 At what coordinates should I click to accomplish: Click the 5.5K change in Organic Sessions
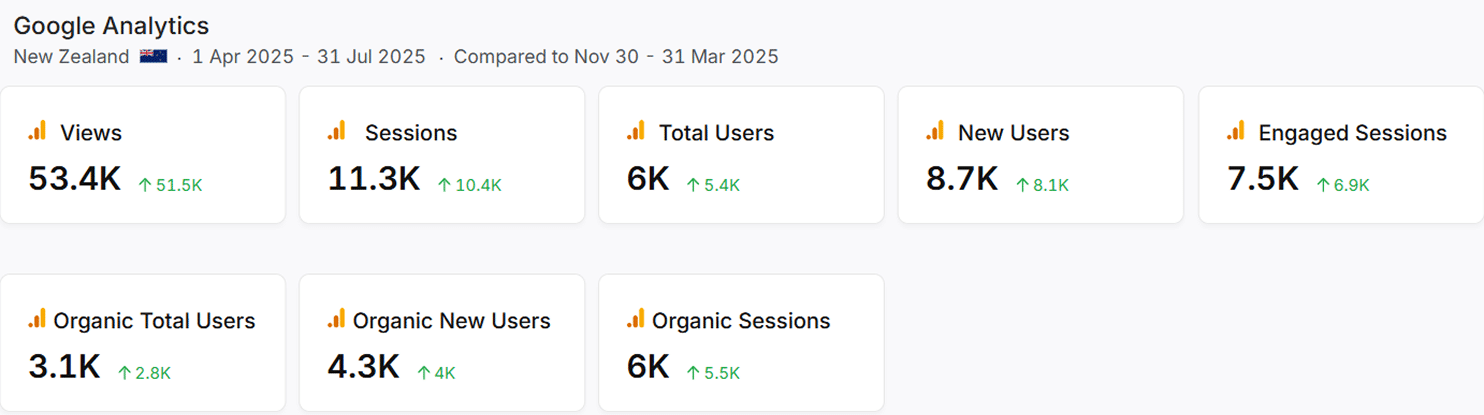(721, 373)
